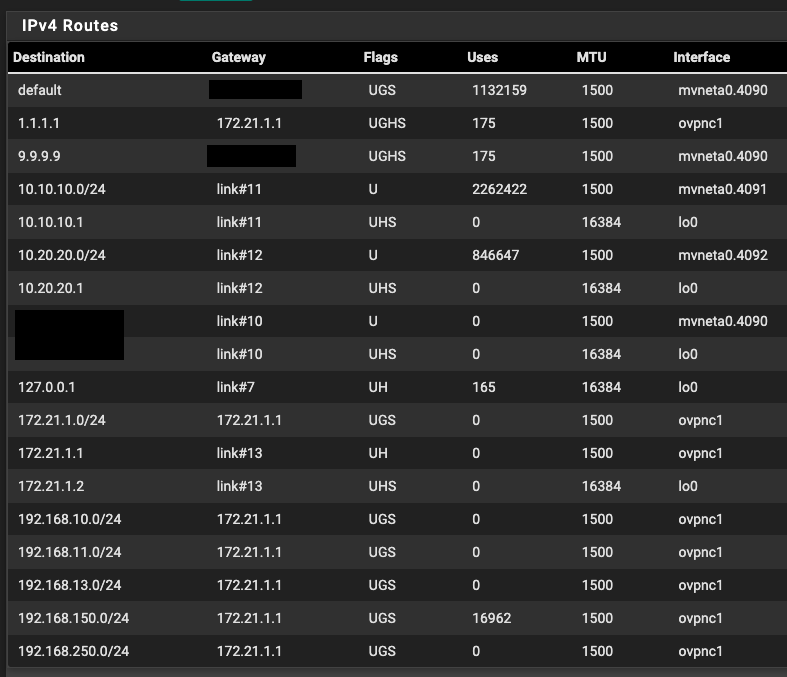Click Uses value 846647
787x677 pixels.
pyautogui.click(x=495, y=255)
